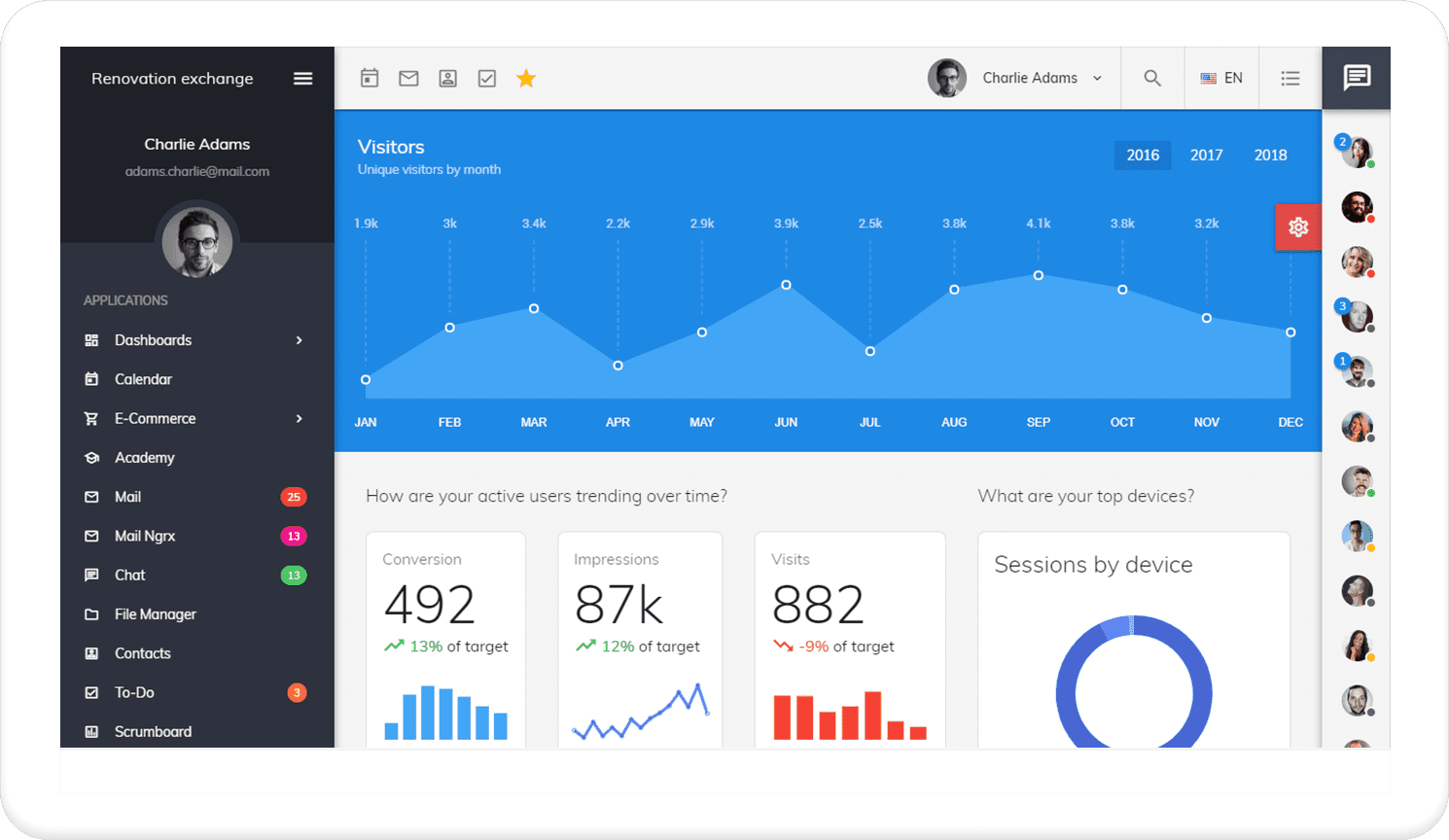Click the Sessions by device donut chart
The height and width of the screenshot is (840, 1449).
(1134, 683)
